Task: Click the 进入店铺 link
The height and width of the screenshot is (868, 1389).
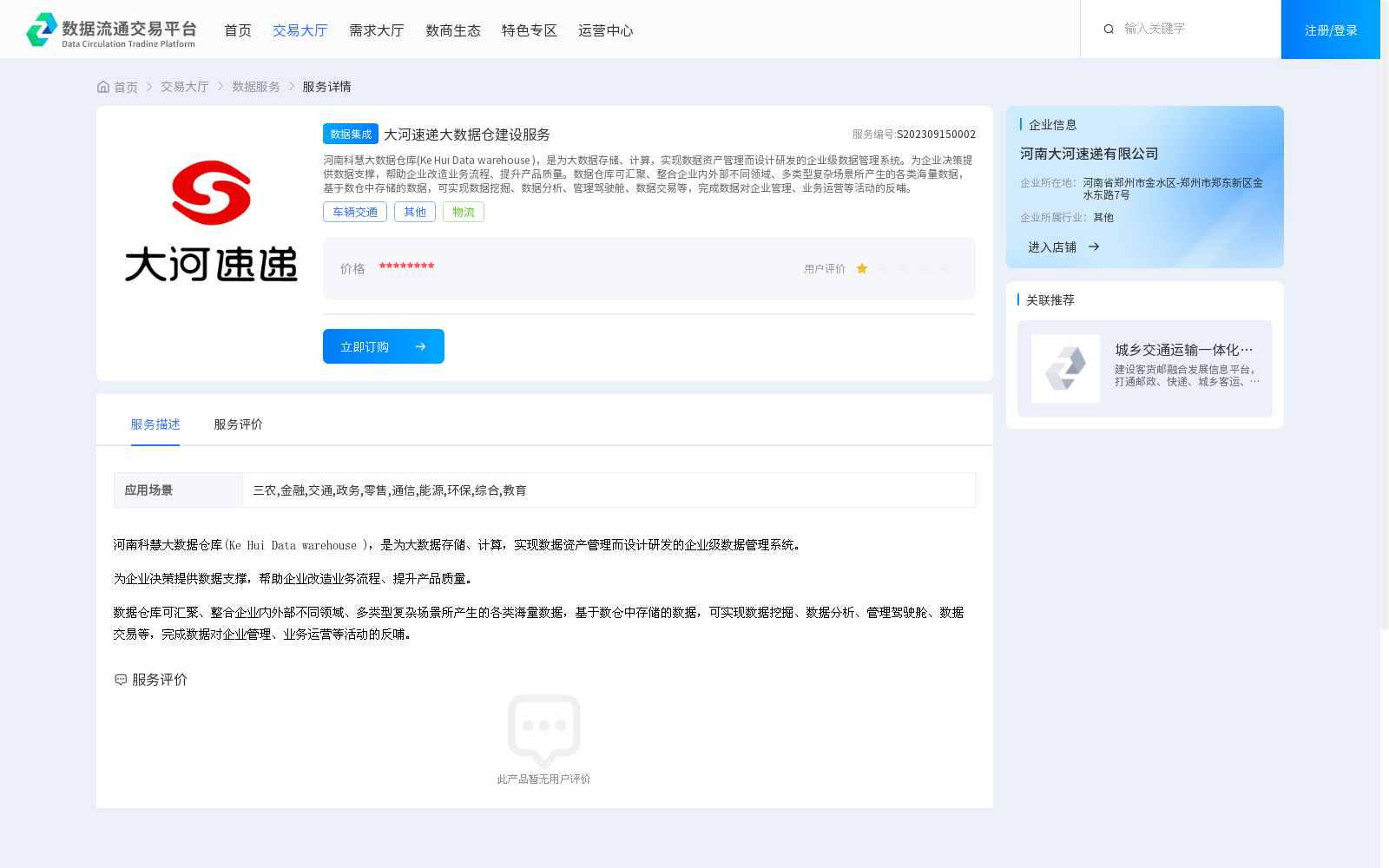Action: pyautogui.click(x=1052, y=247)
